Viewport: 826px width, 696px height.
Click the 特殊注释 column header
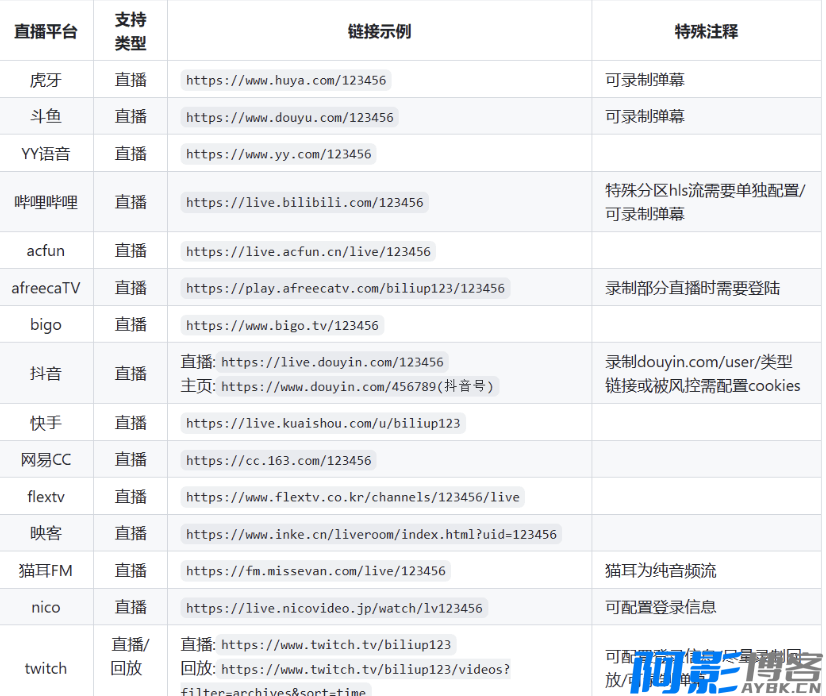(706, 31)
